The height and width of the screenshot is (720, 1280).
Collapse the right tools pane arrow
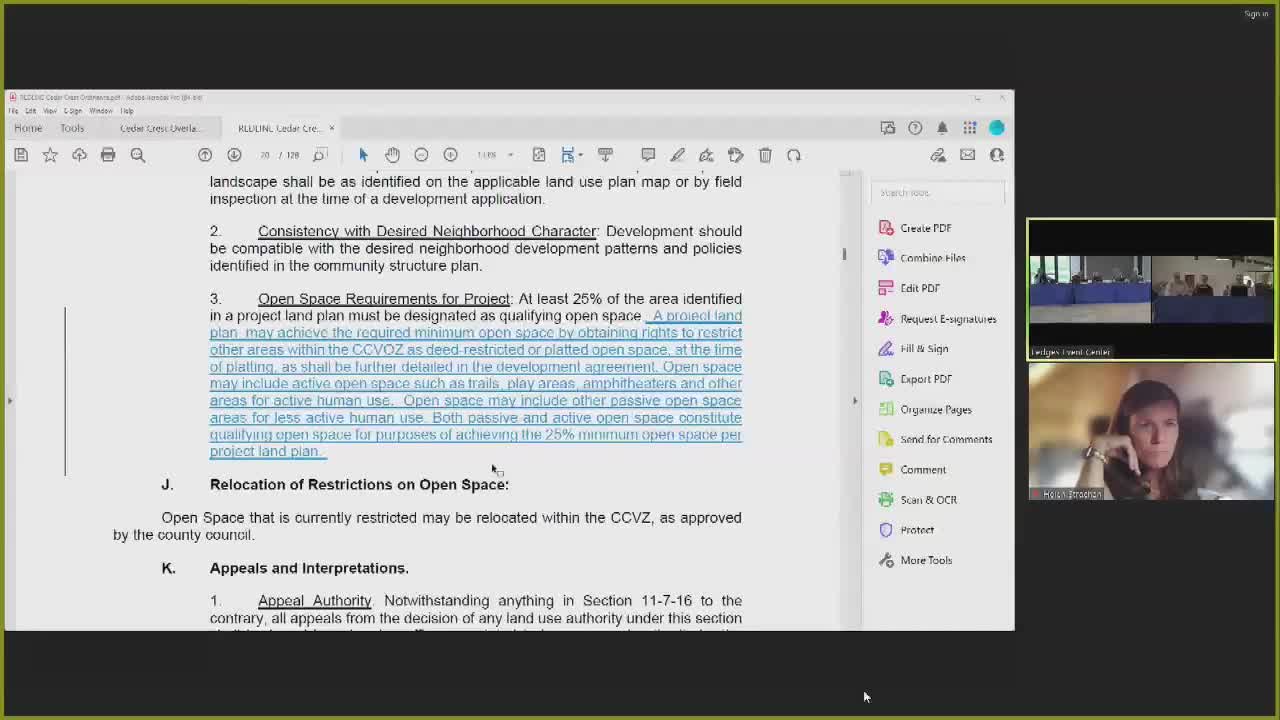(855, 401)
